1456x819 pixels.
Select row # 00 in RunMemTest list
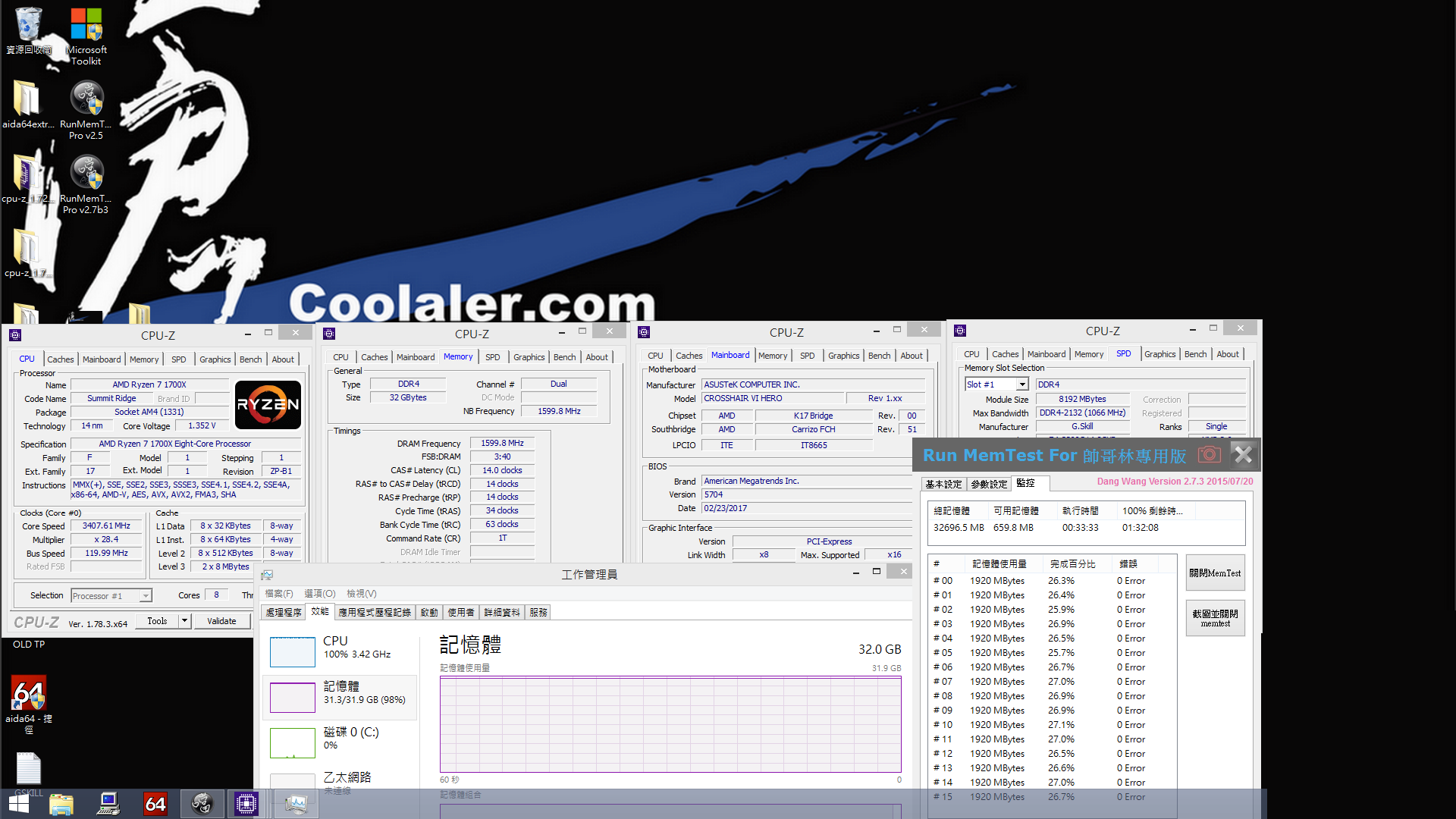point(1051,581)
